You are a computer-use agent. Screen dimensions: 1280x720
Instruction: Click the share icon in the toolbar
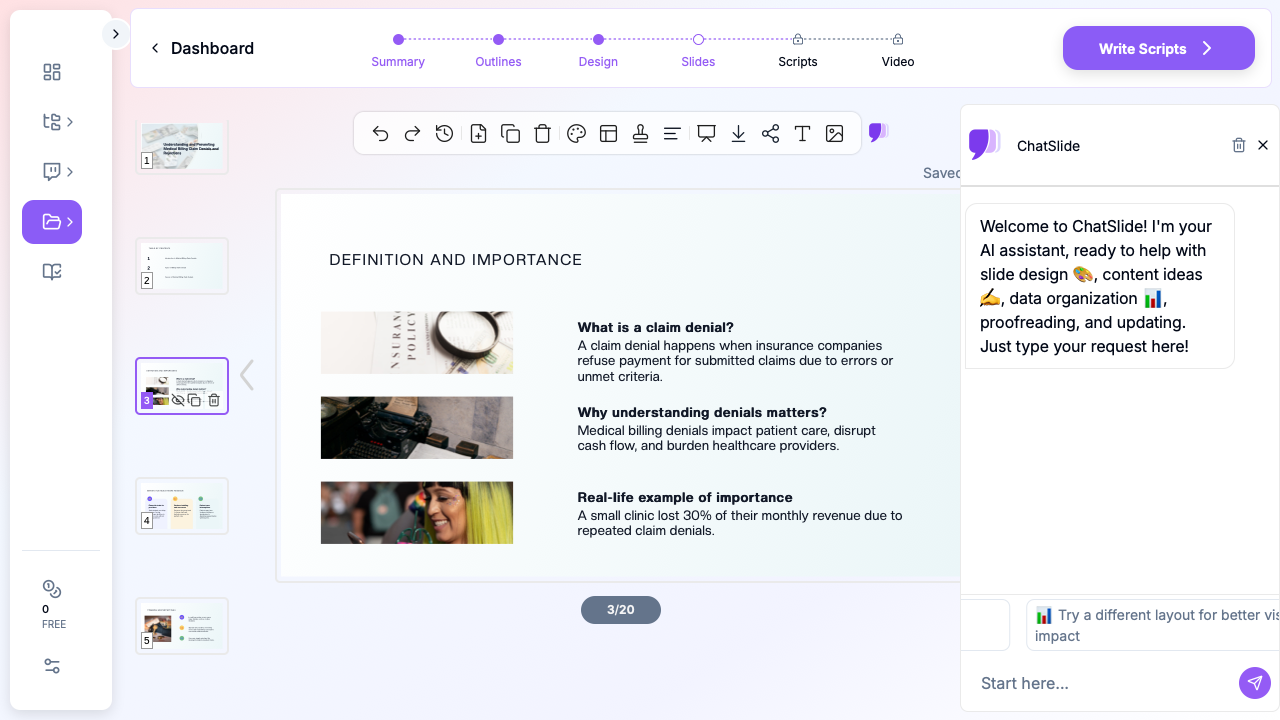(x=770, y=134)
